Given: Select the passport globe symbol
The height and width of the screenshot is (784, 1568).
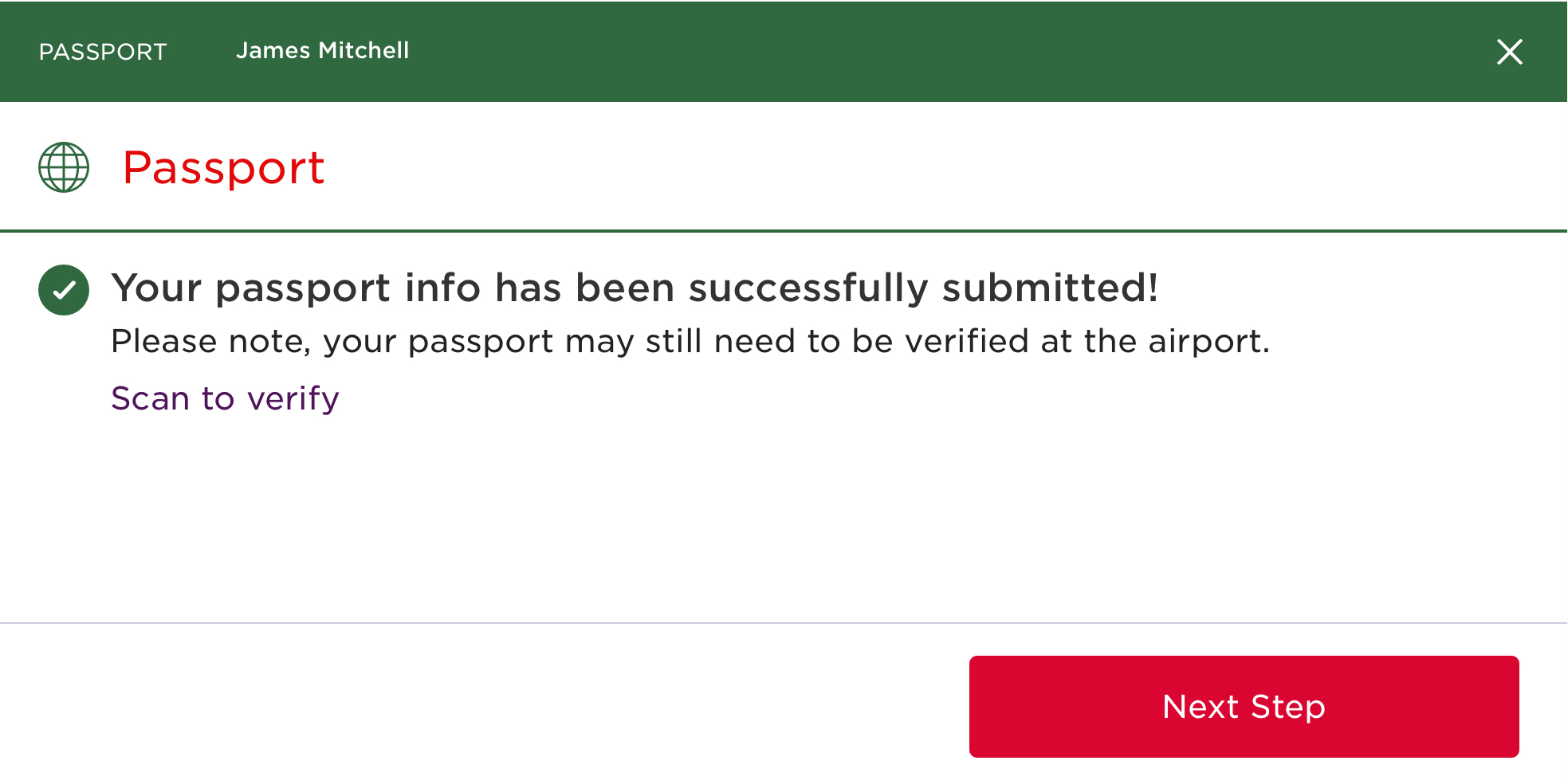Looking at the screenshot, I should [x=64, y=167].
